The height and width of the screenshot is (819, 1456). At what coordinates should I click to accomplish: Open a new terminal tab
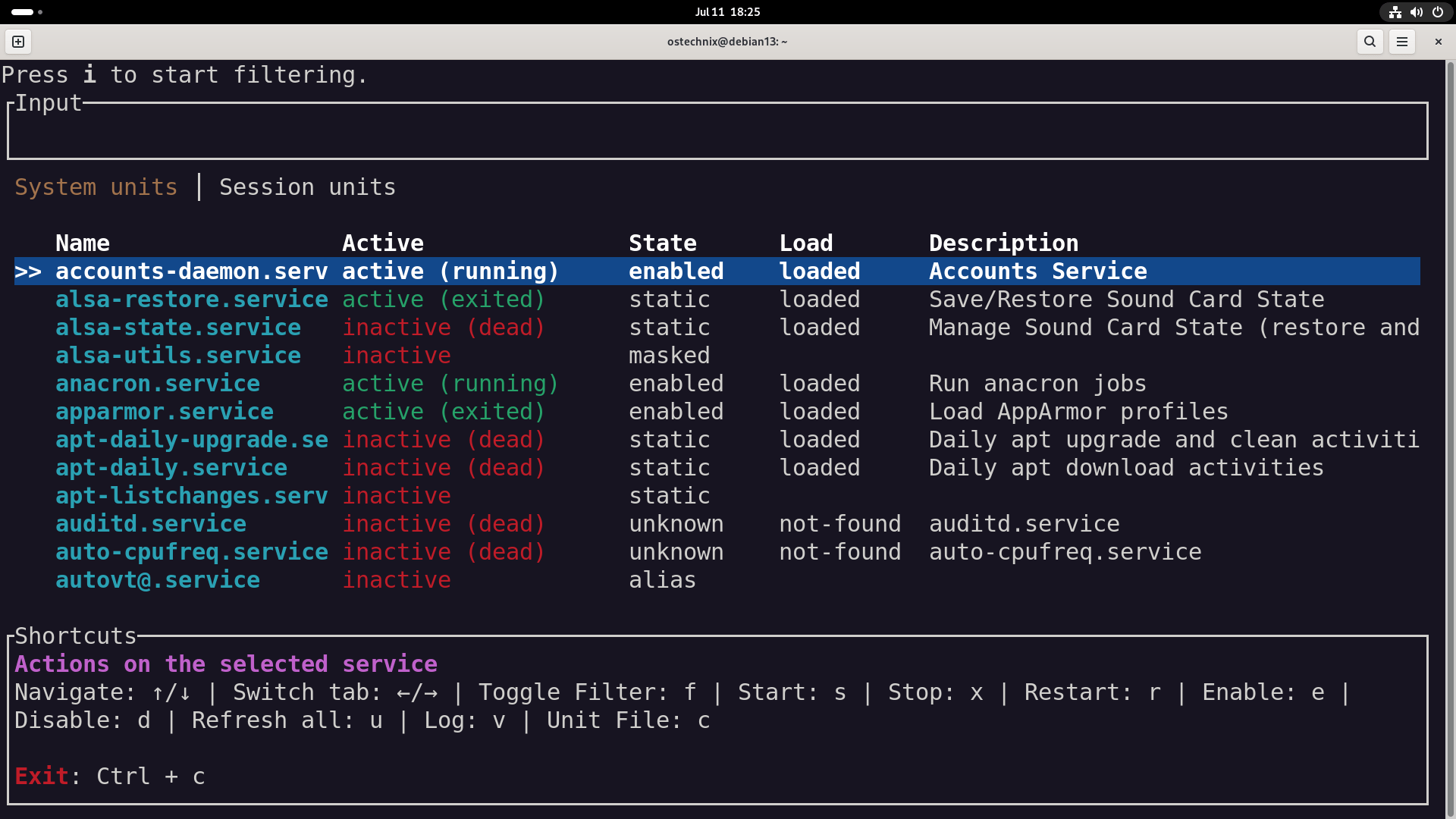(x=17, y=42)
